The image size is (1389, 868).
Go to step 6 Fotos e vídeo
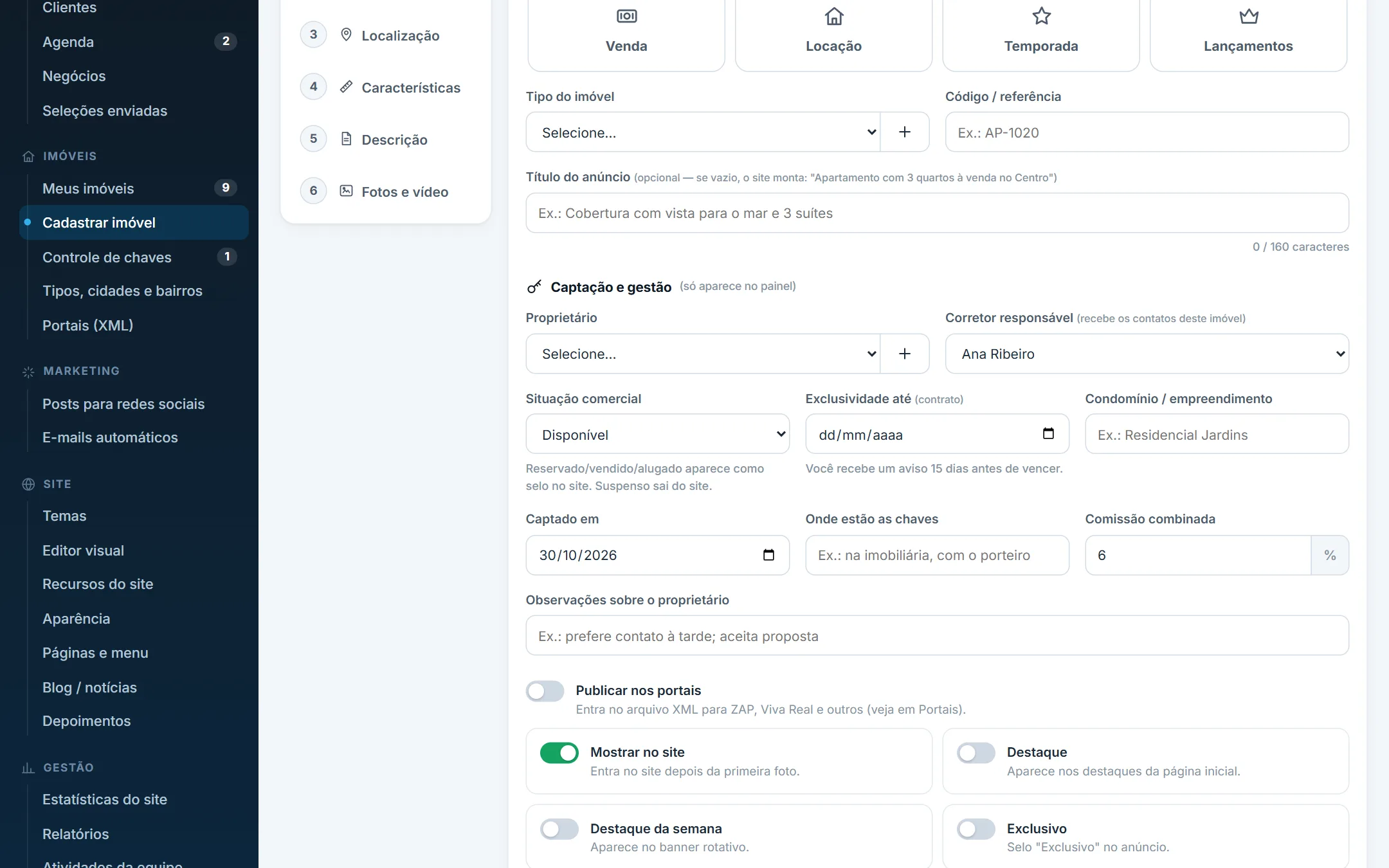point(385,191)
